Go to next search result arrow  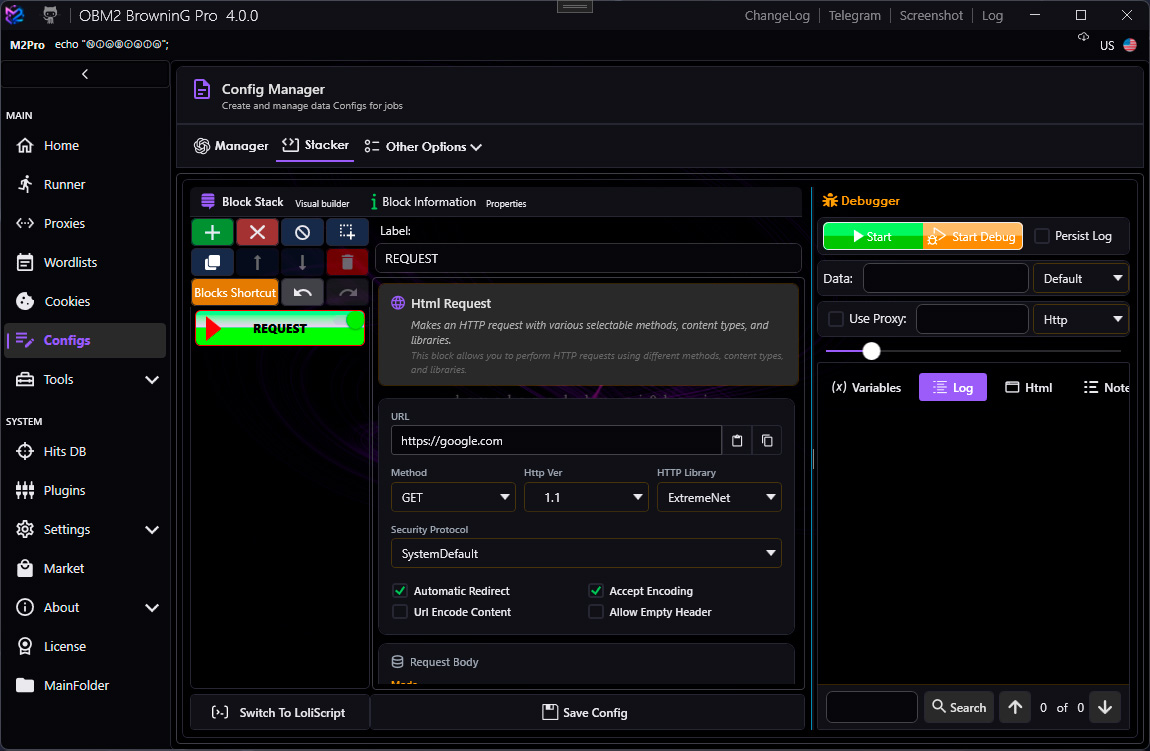click(x=1105, y=707)
